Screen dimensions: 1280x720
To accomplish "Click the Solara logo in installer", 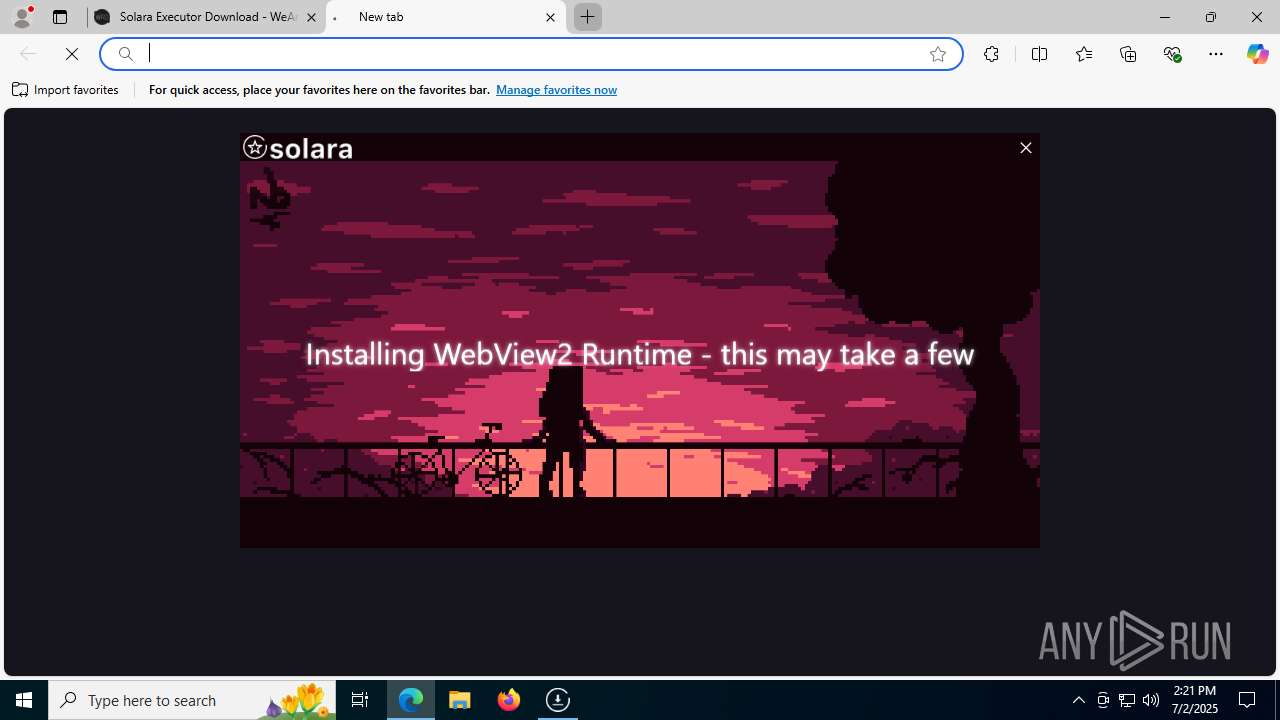I will coord(298,148).
